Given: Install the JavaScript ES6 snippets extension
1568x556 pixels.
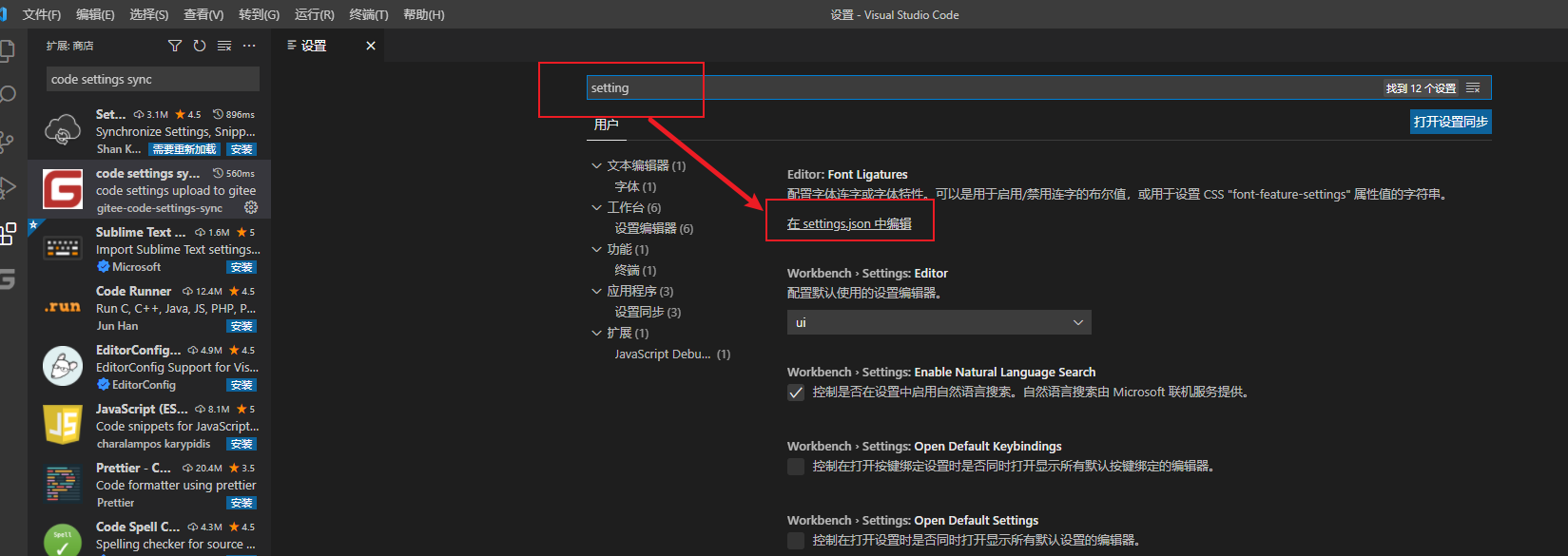Looking at the screenshot, I should pos(242,444).
